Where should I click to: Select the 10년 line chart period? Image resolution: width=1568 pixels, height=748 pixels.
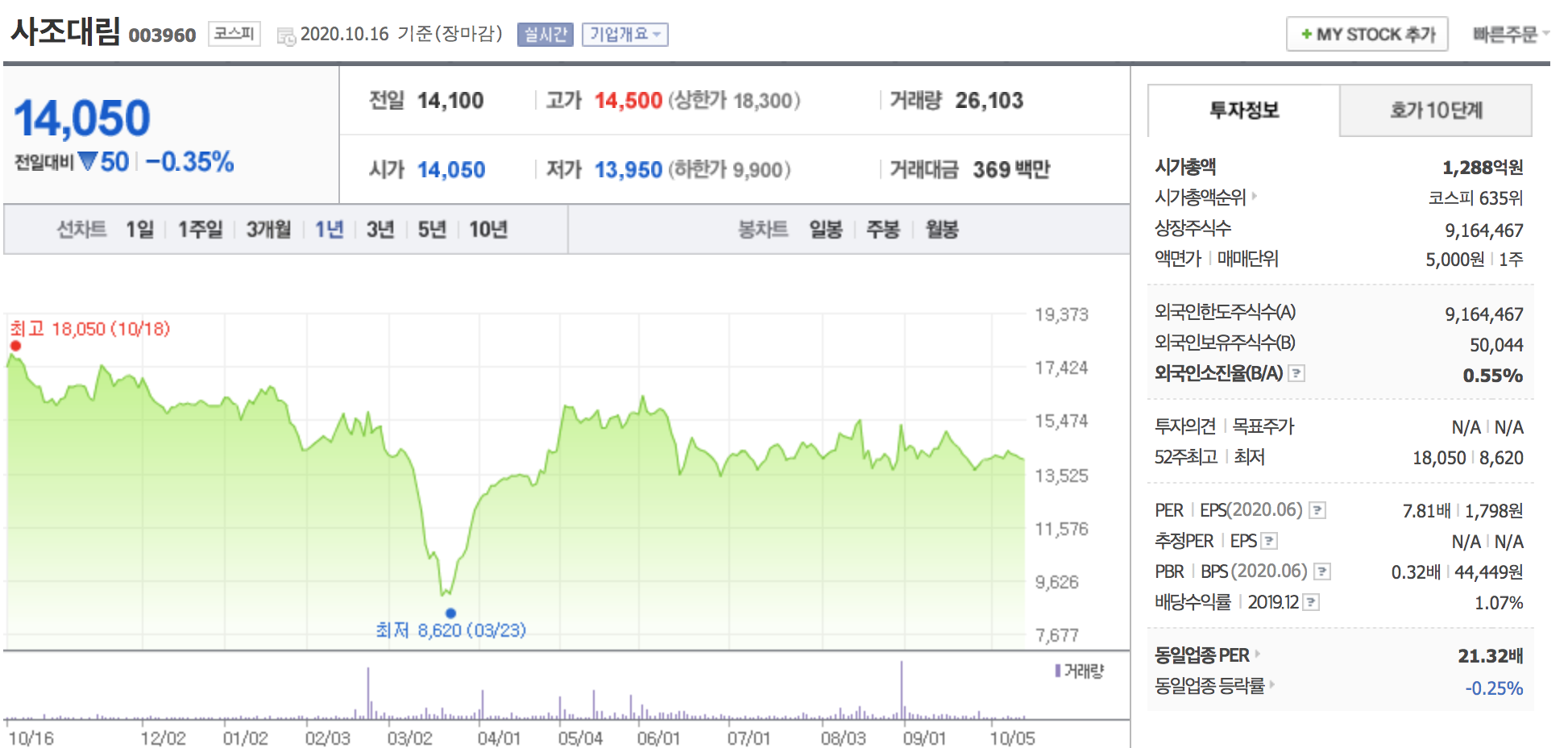(x=488, y=230)
